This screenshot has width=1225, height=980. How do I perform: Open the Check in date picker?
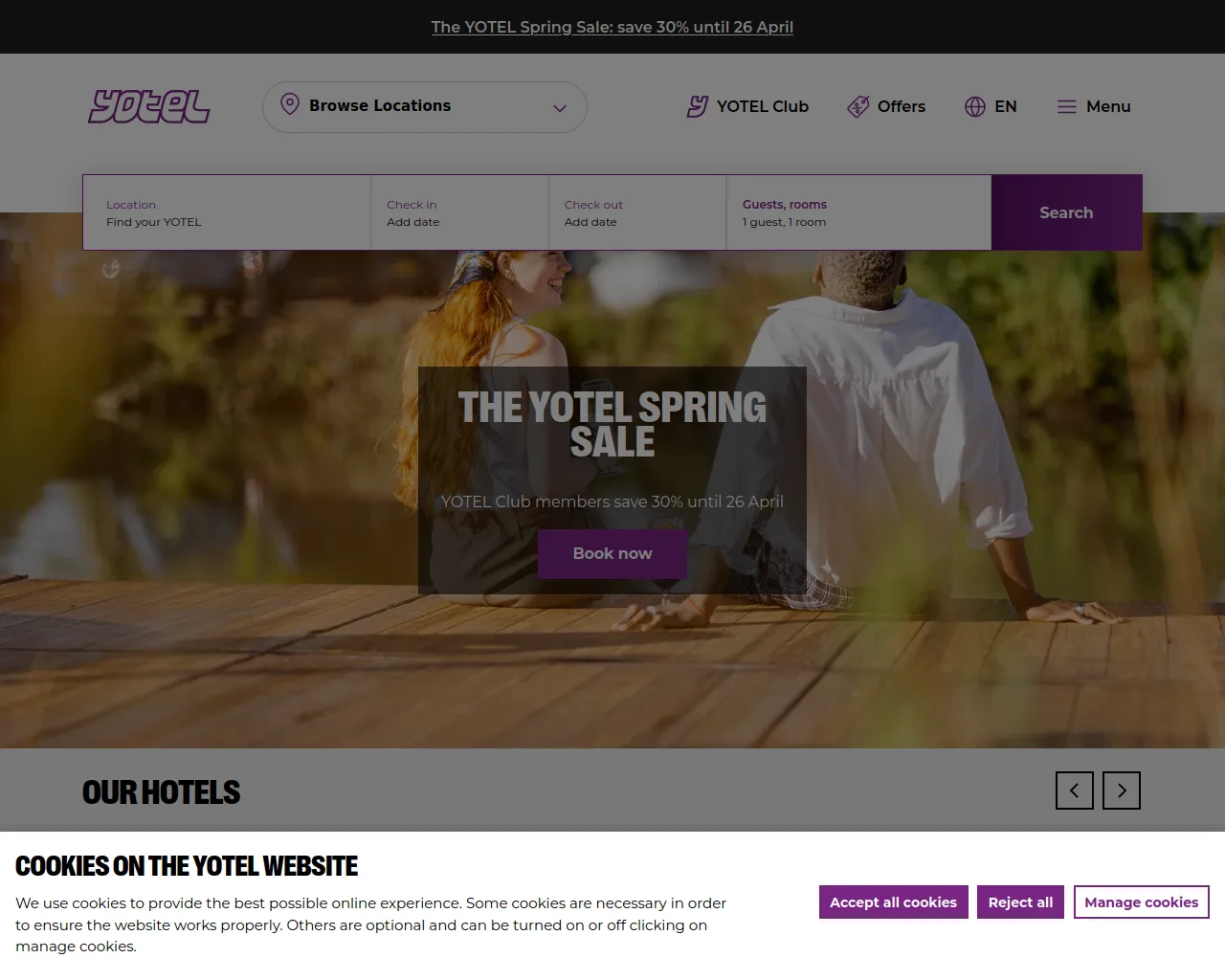point(459,212)
